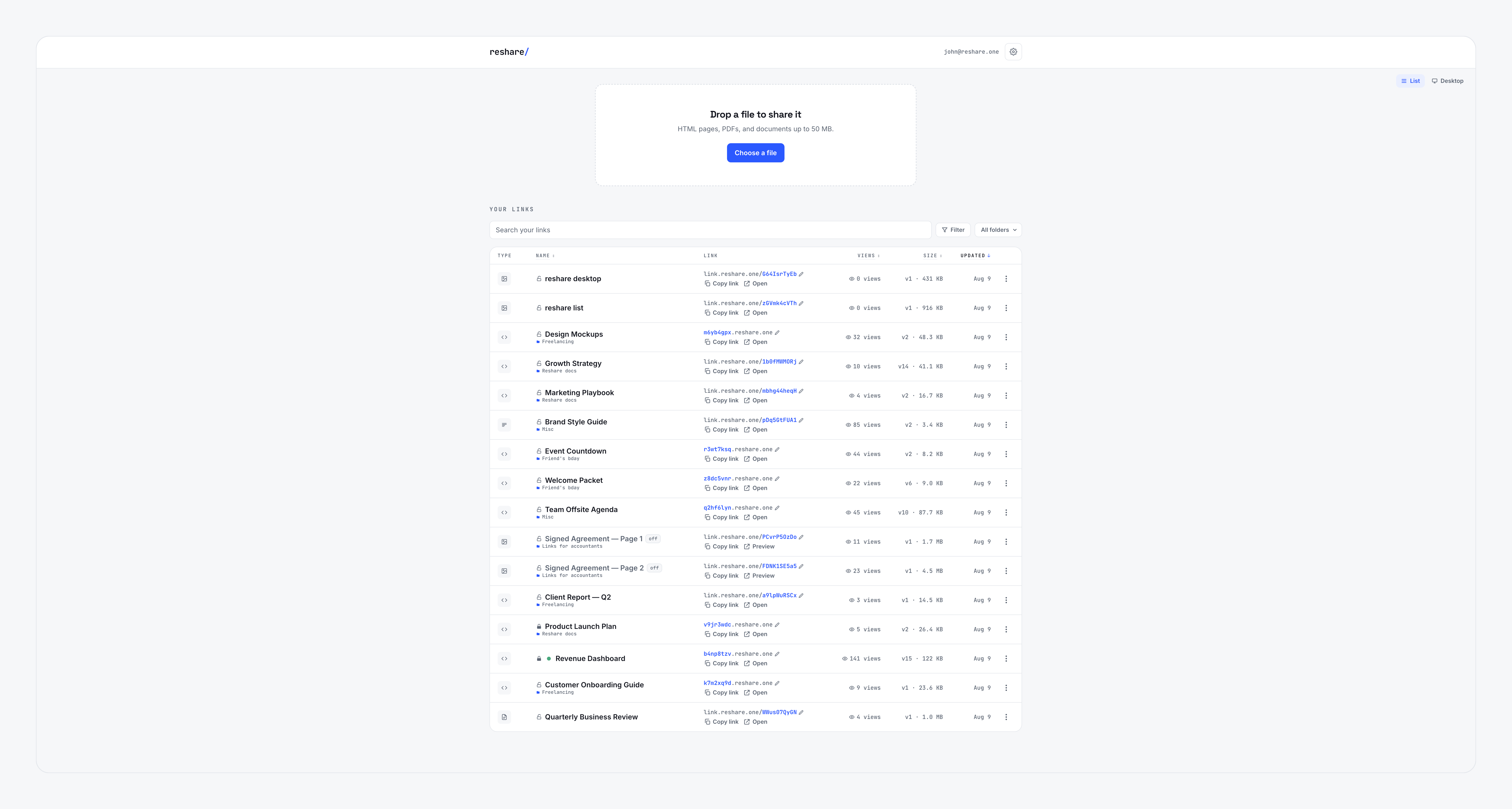1512x809 pixels.
Task: Click the eye views icon on Revenue Dashboard row
Action: pyautogui.click(x=845, y=659)
